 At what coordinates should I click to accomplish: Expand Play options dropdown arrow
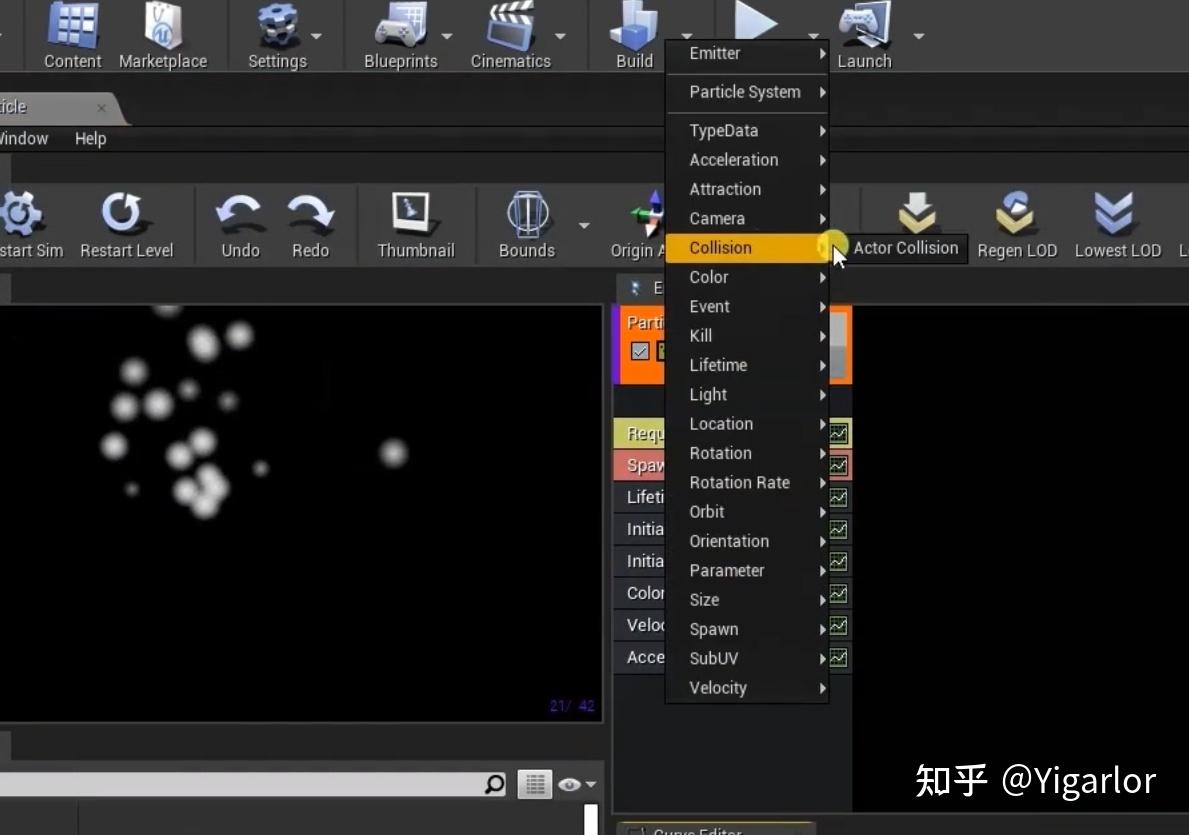[x=813, y=35]
